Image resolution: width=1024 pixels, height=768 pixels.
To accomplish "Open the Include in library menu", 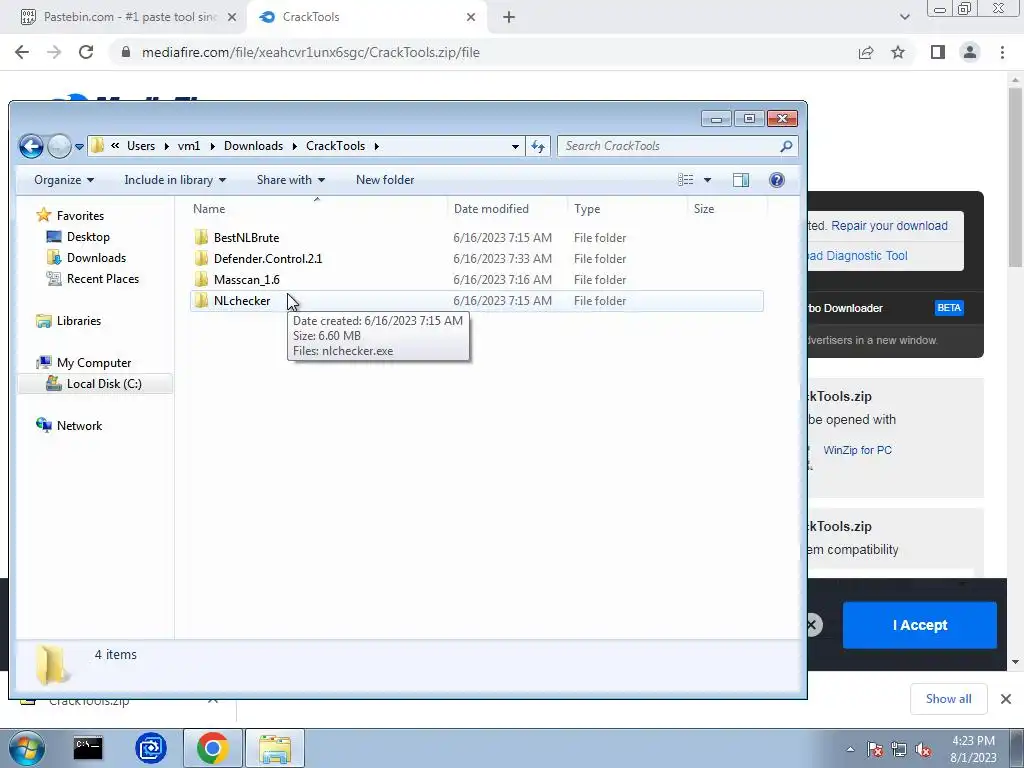I will 175,180.
